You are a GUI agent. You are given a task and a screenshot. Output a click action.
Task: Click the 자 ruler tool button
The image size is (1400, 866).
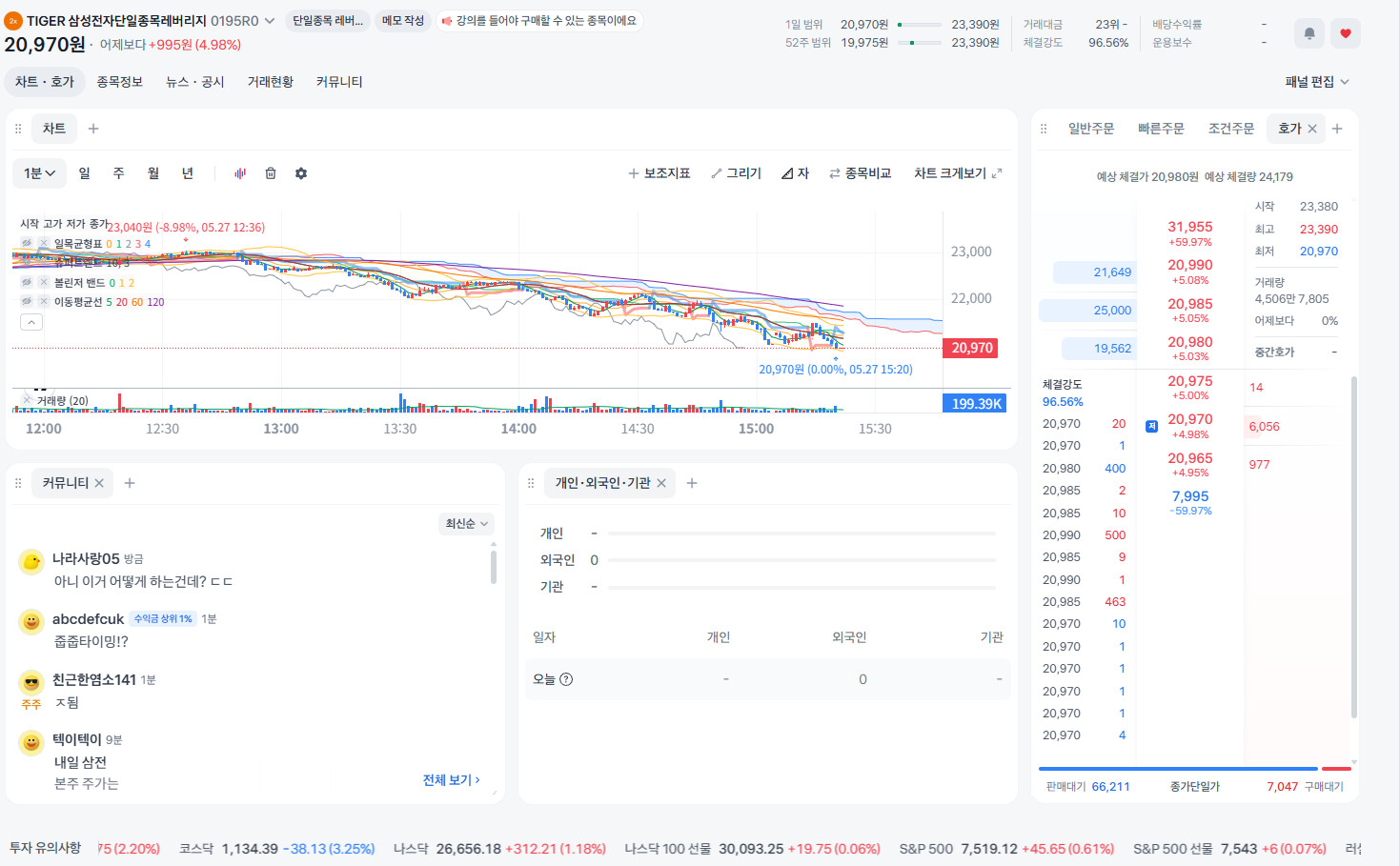(x=796, y=173)
